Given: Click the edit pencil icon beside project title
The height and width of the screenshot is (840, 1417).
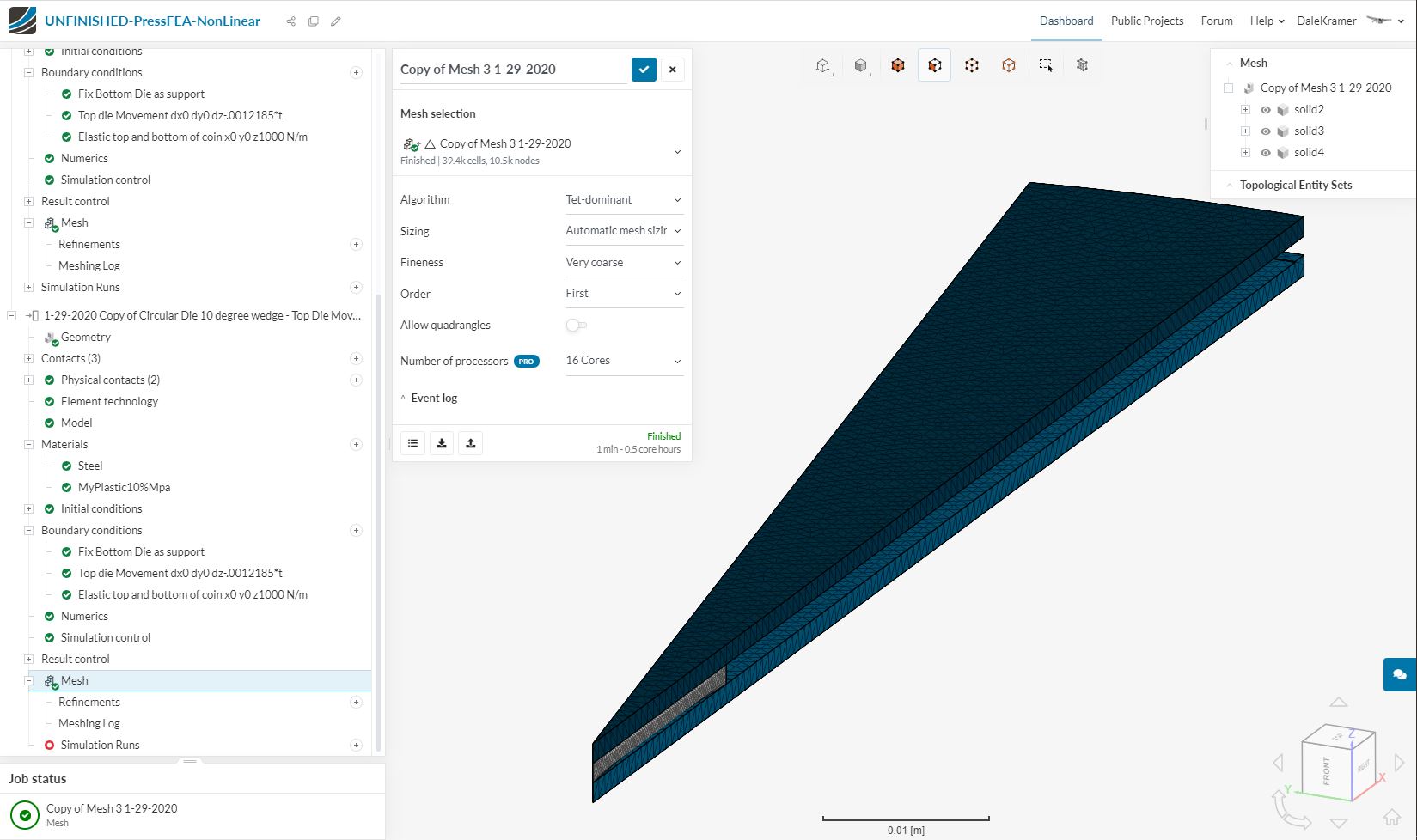Looking at the screenshot, I should 336,21.
